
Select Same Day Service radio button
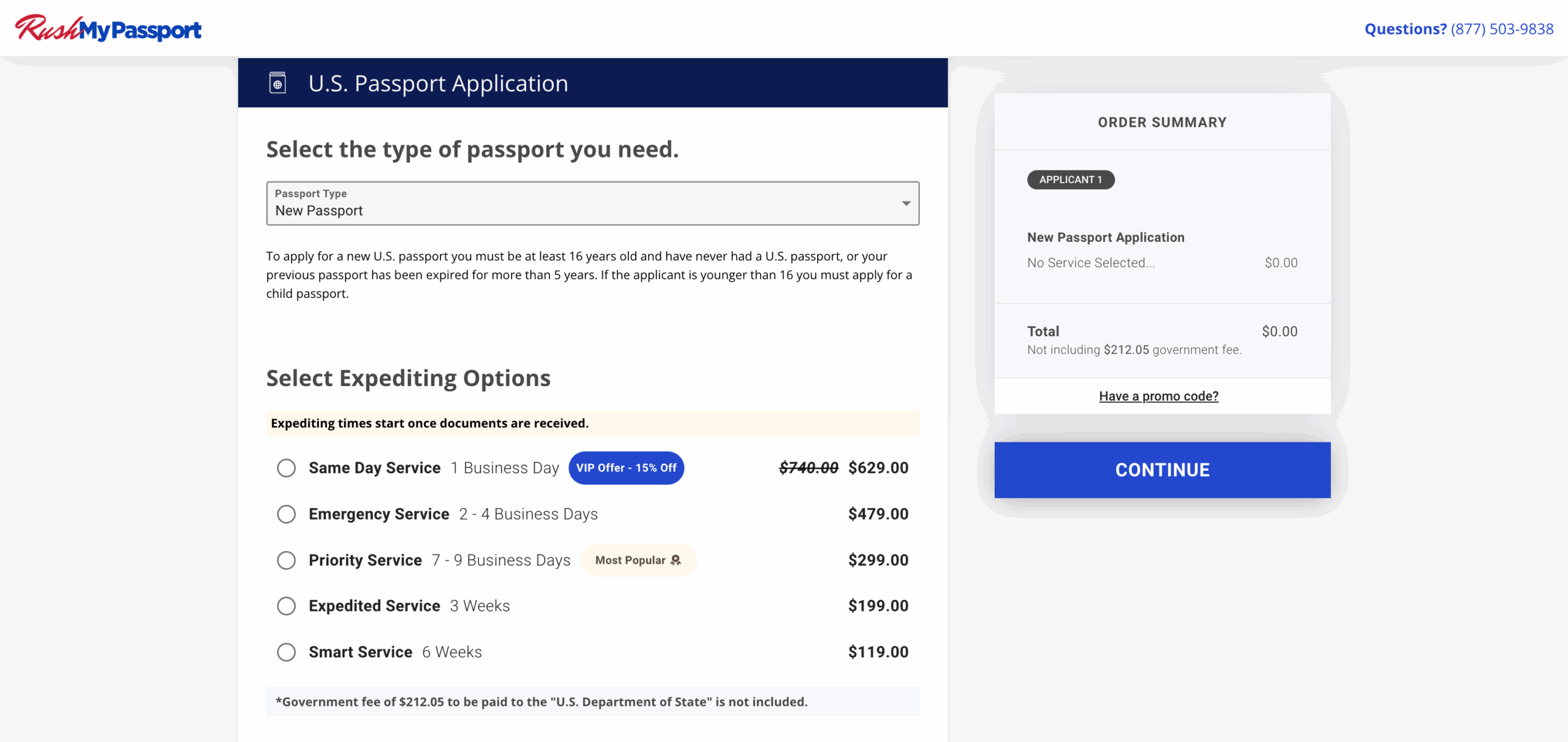286,468
